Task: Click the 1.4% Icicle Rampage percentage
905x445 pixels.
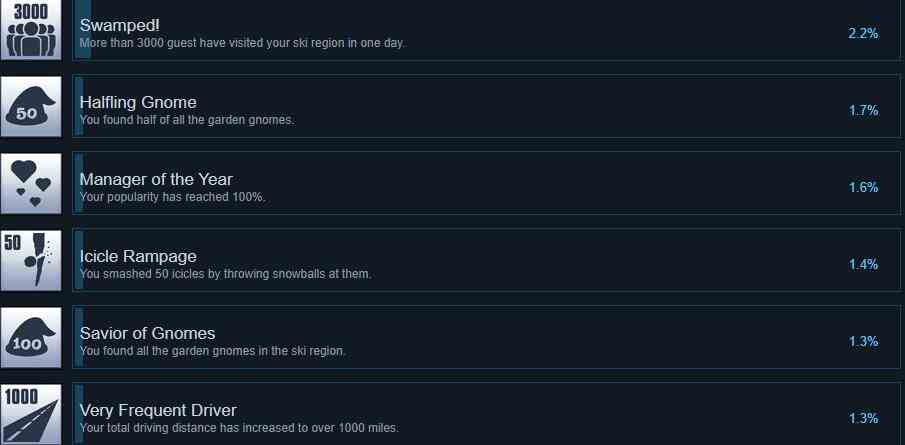Action: [863, 264]
